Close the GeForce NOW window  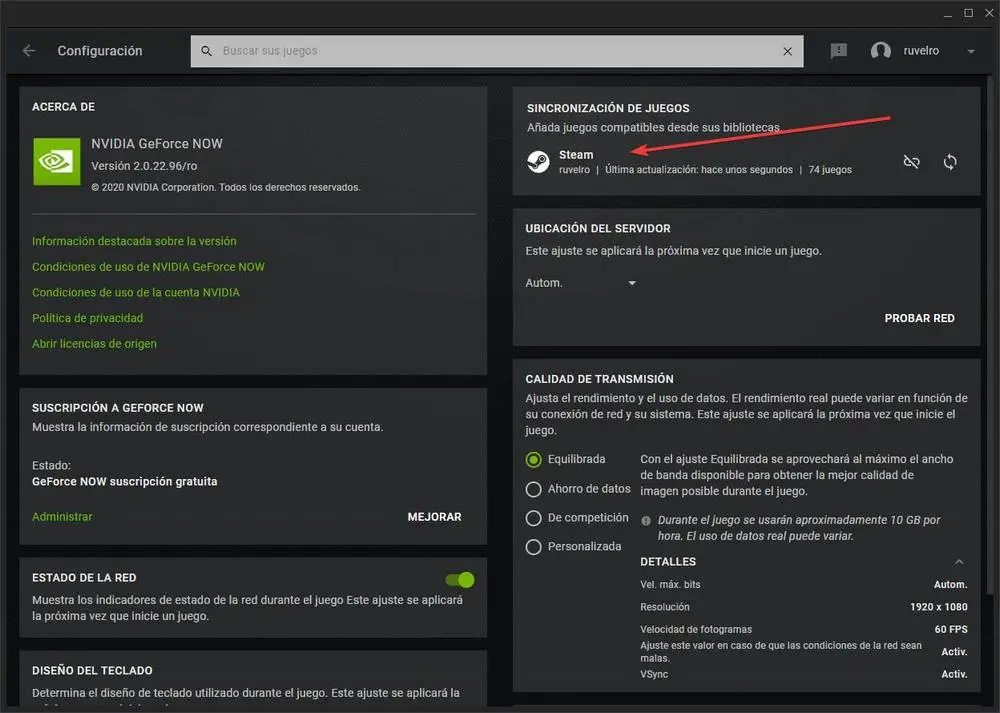(x=989, y=13)
